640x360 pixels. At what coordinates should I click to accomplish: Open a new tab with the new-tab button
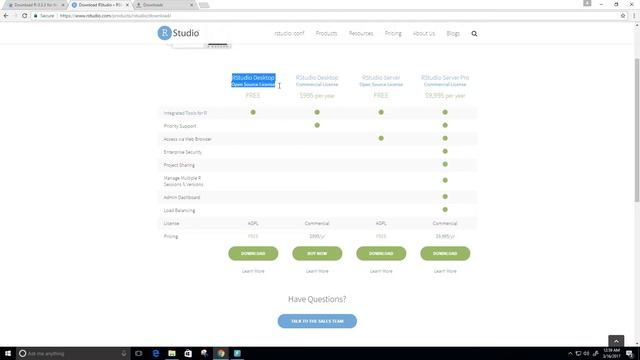(204, 5)
